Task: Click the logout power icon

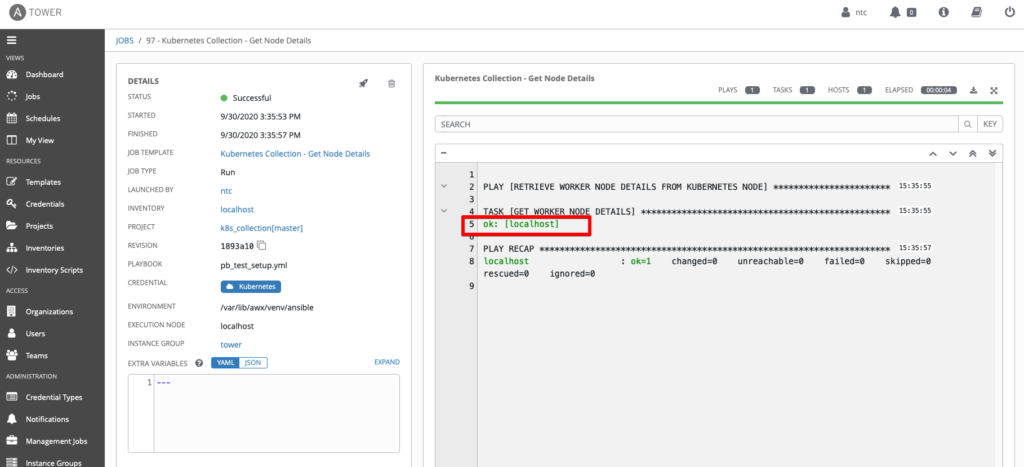Action: 1010,12
